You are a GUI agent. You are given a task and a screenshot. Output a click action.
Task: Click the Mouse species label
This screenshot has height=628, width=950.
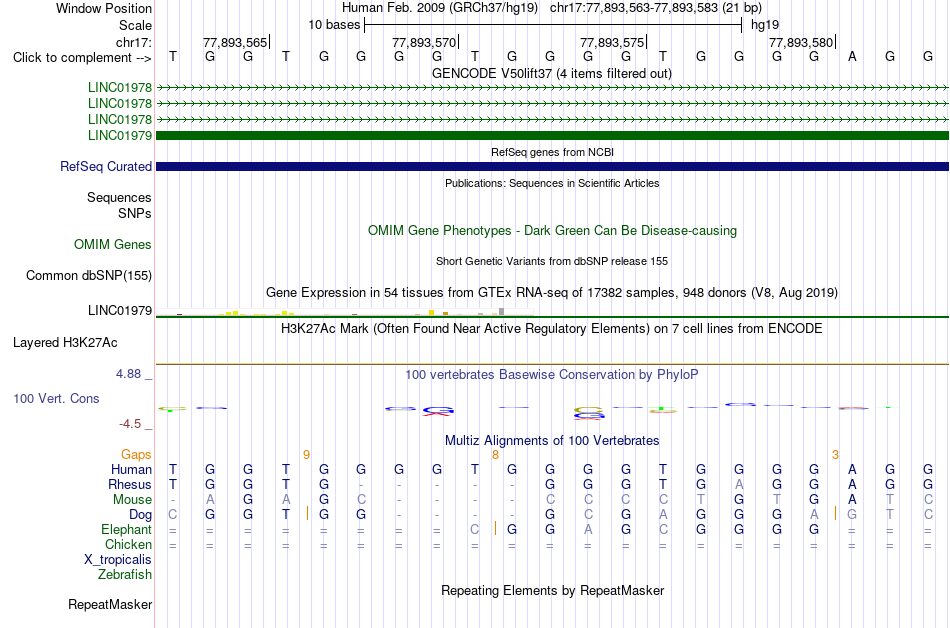132,500
